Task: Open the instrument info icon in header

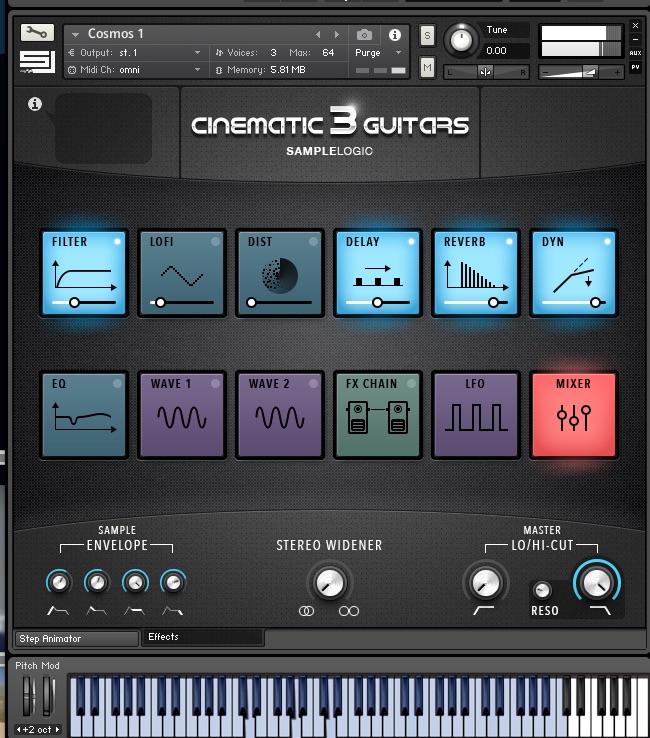Action: point(394,34)
